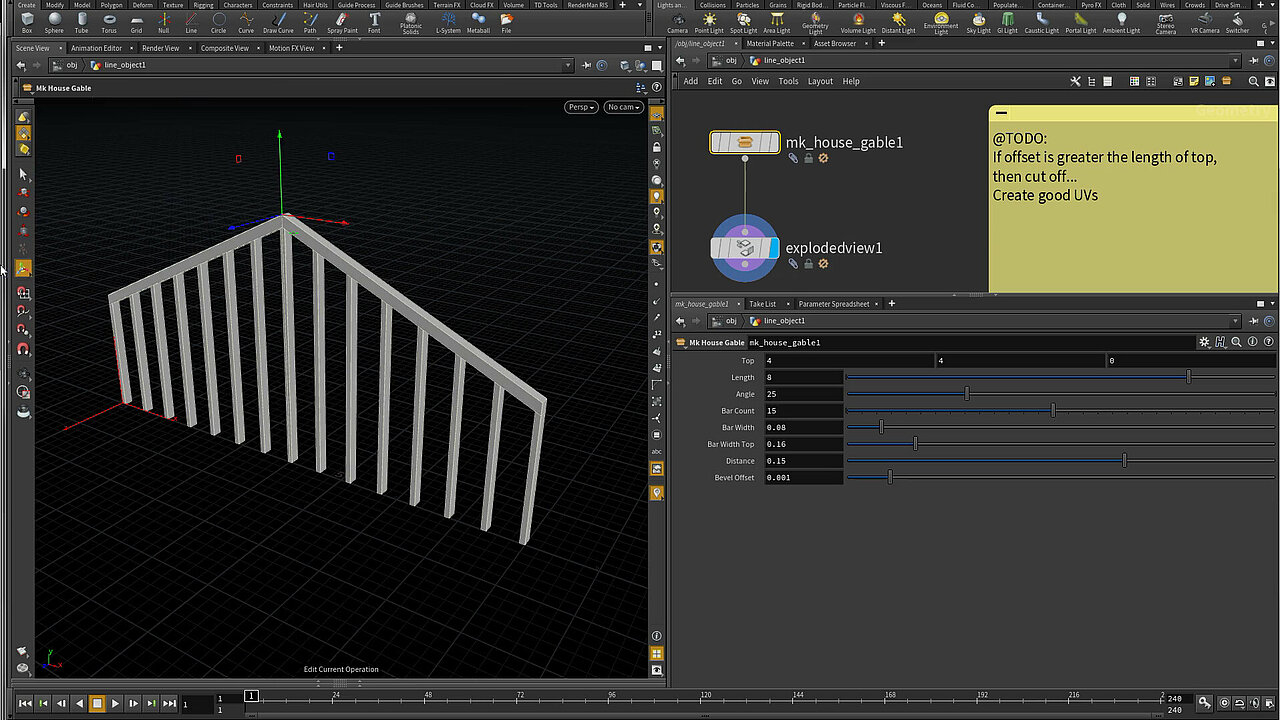The image size is (1280, 720).
Task: Select the Tube shelf tool
Action: [x=81, y=22]
